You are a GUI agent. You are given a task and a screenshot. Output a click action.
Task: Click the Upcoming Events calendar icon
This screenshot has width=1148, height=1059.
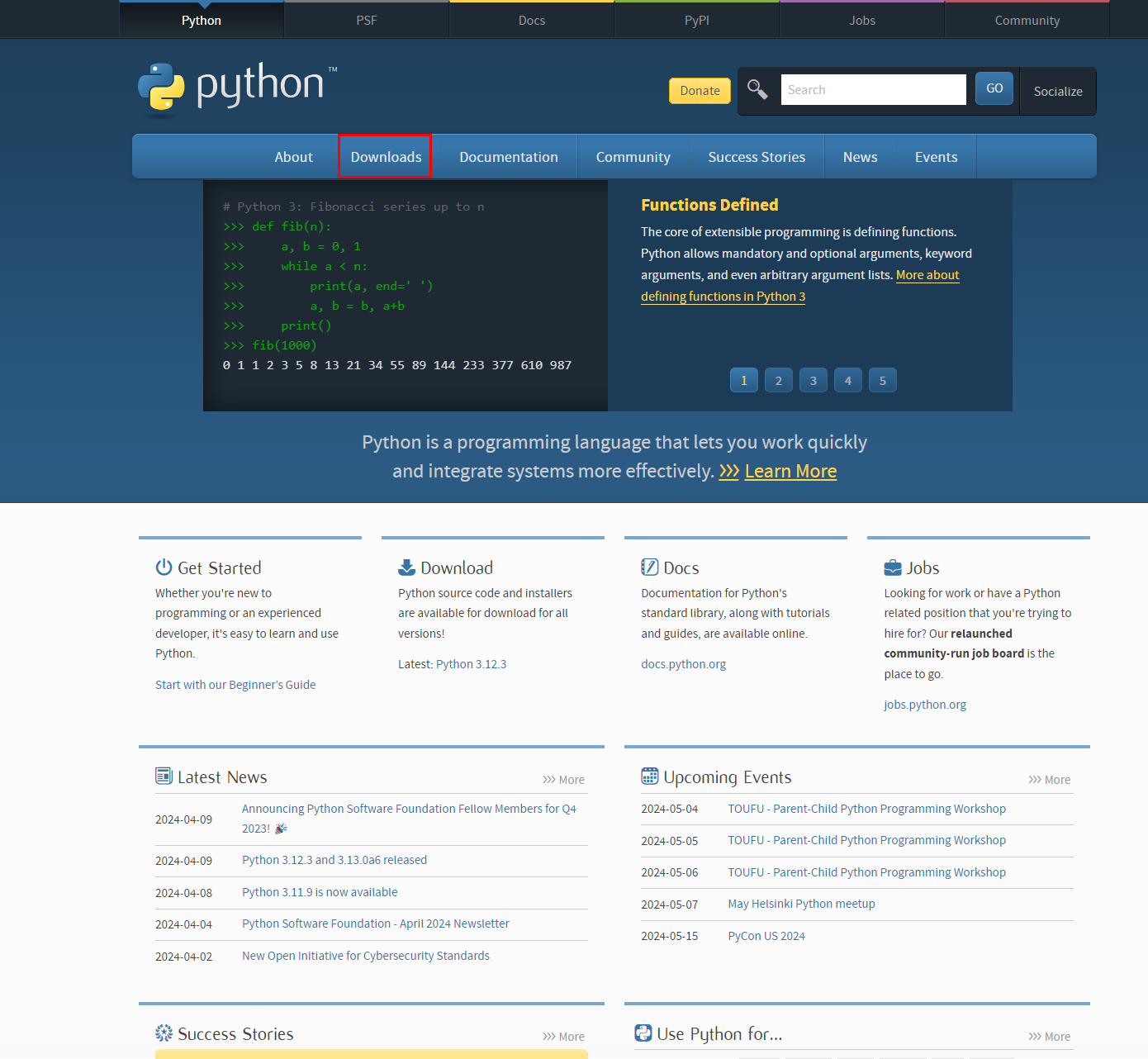(x=650, y=776)
